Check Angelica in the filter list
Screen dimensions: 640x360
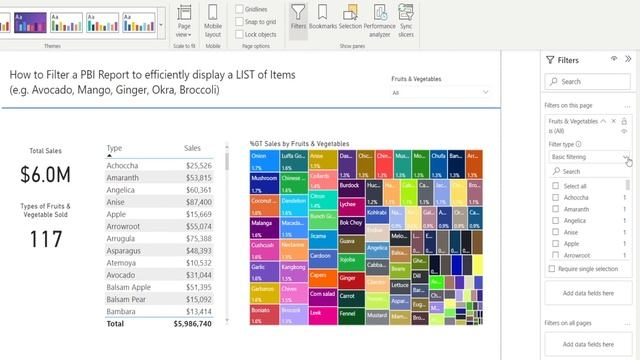click(x=556, y=220)
